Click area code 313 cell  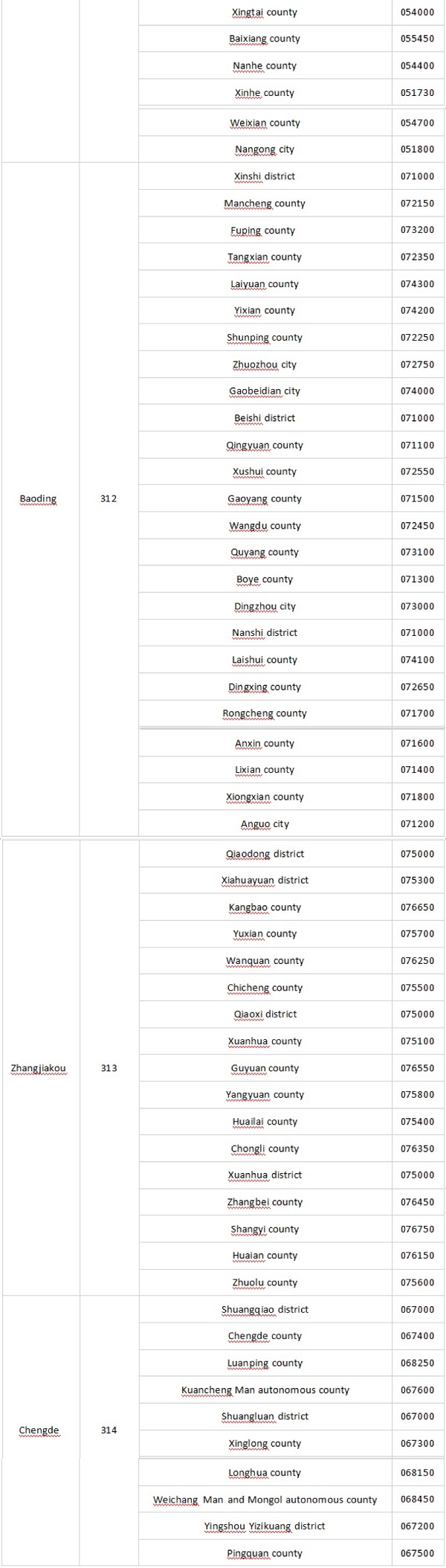109,1069
